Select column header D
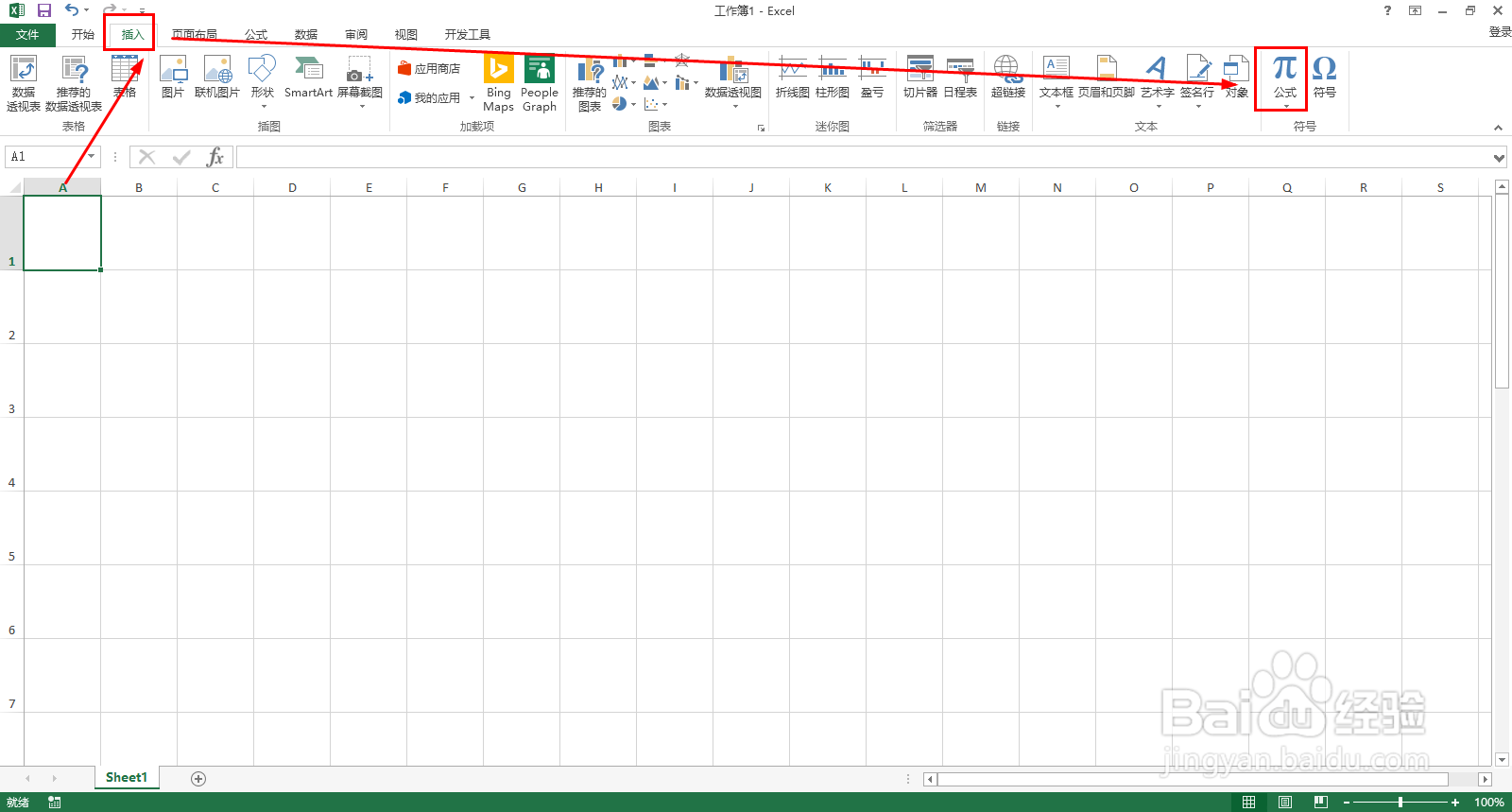Viewport: 1512px width, 812px height. pos(292,187)
